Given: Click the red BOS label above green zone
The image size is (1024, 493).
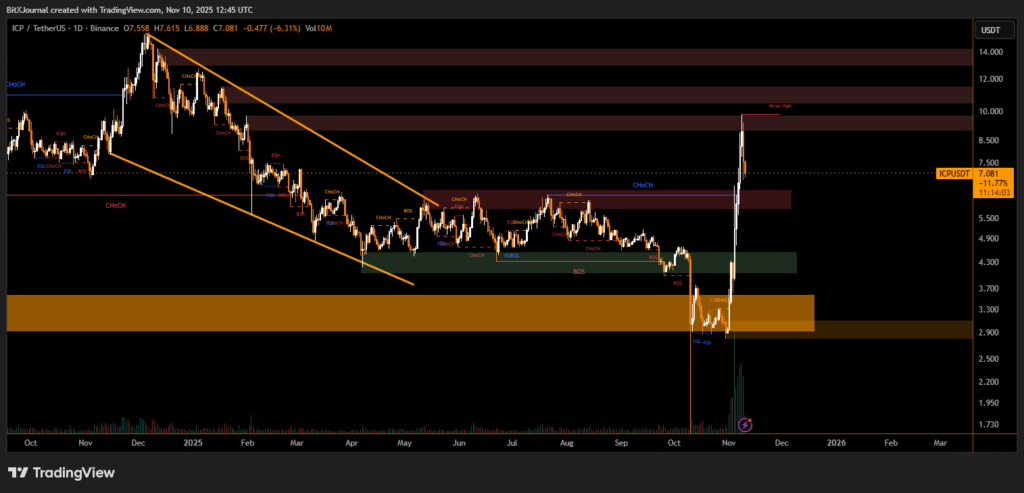Looking at the screenshot, I should coord(579,271).
